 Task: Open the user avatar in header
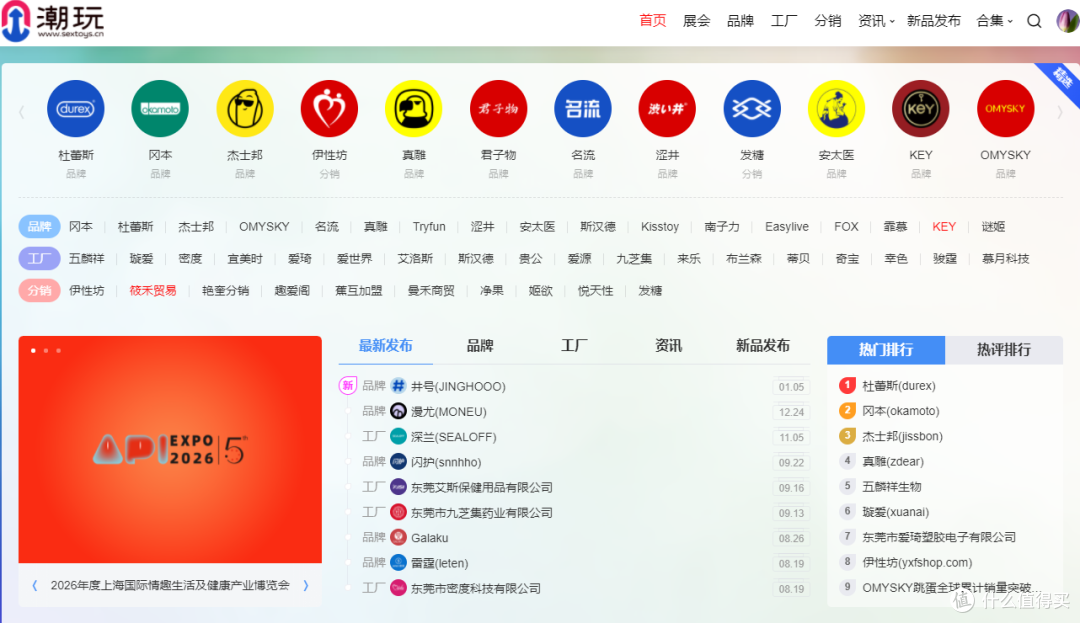pos(1068,21)
